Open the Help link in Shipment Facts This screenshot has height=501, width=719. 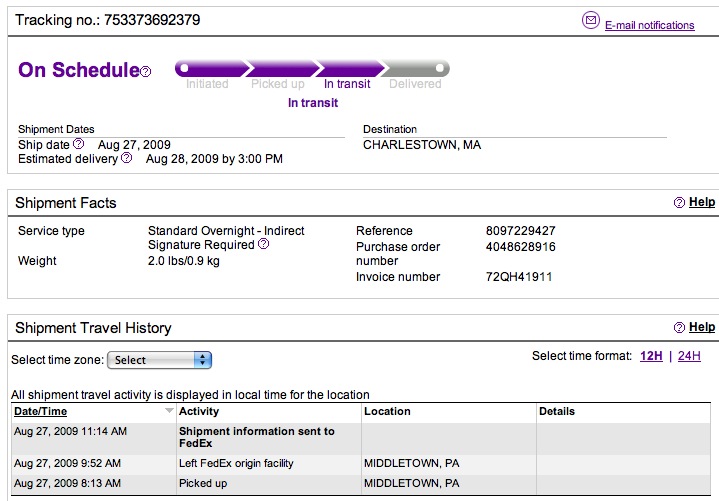tap(702, 202)
